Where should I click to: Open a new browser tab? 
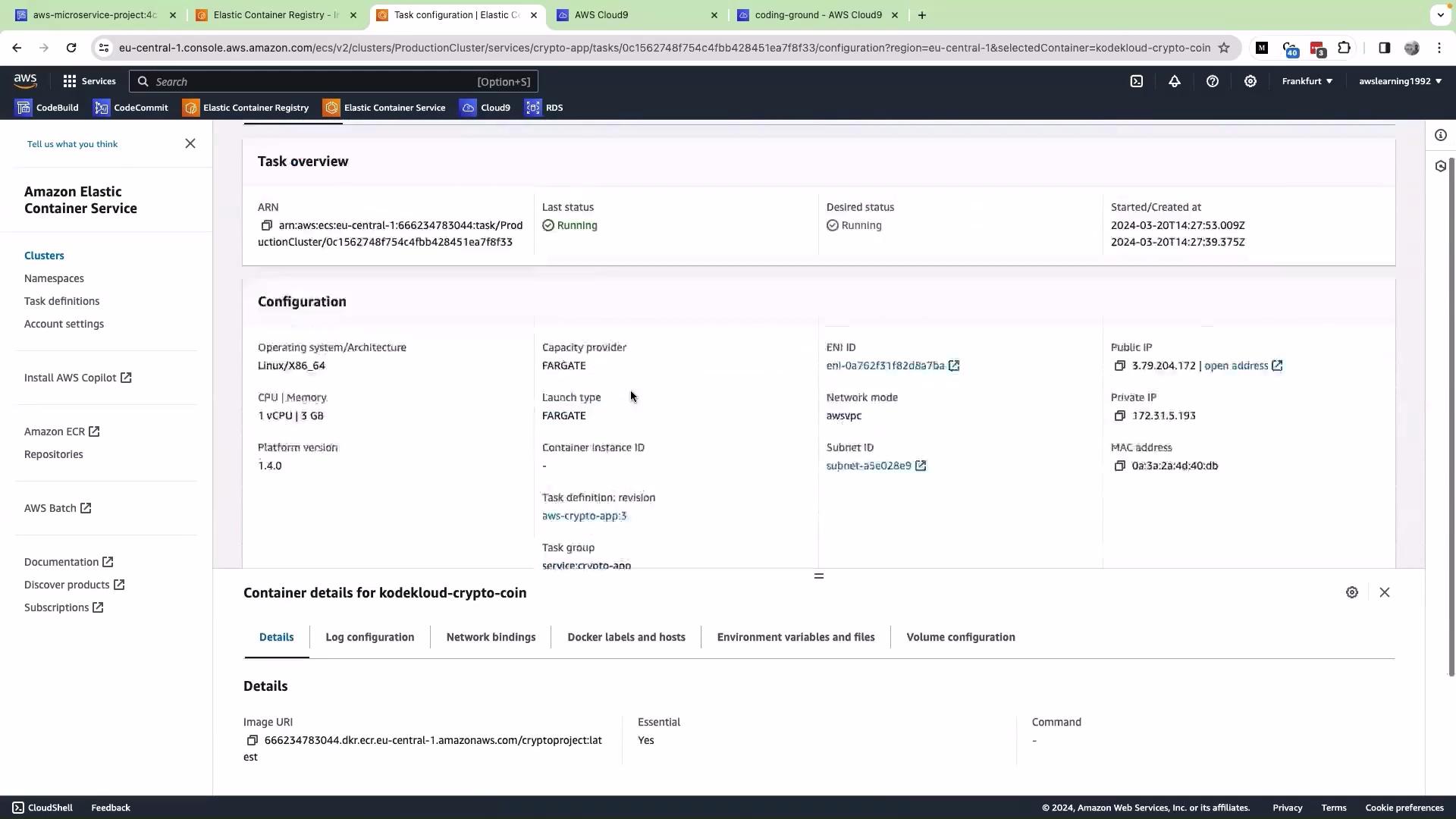click(922, 15)
